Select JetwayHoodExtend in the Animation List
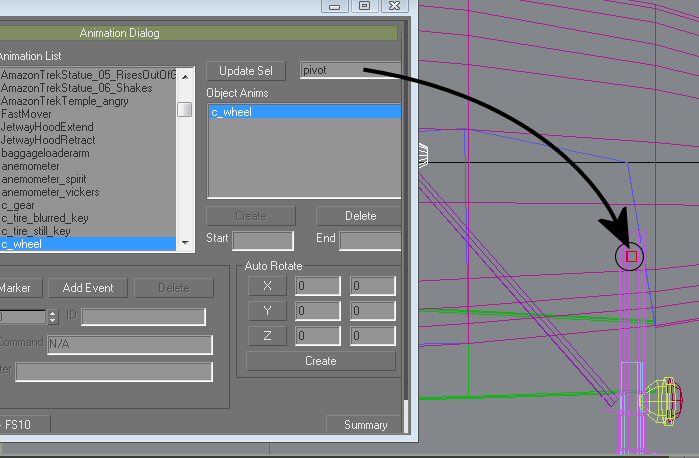 pos(47,127)
